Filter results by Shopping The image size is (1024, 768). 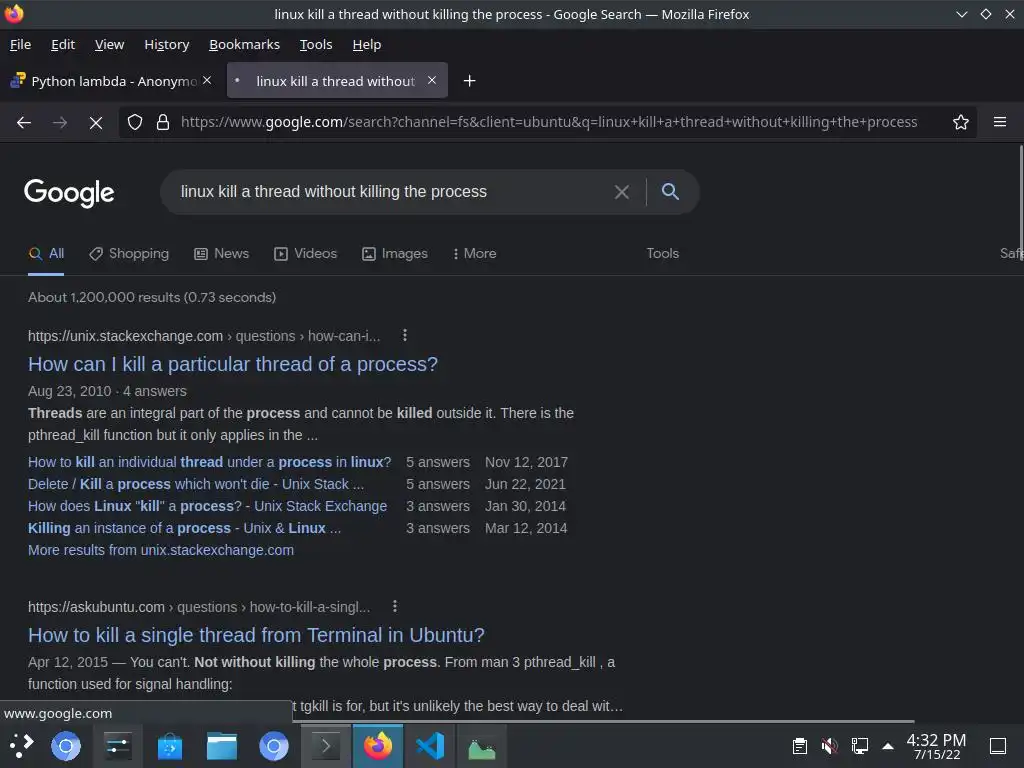(129, 253)
